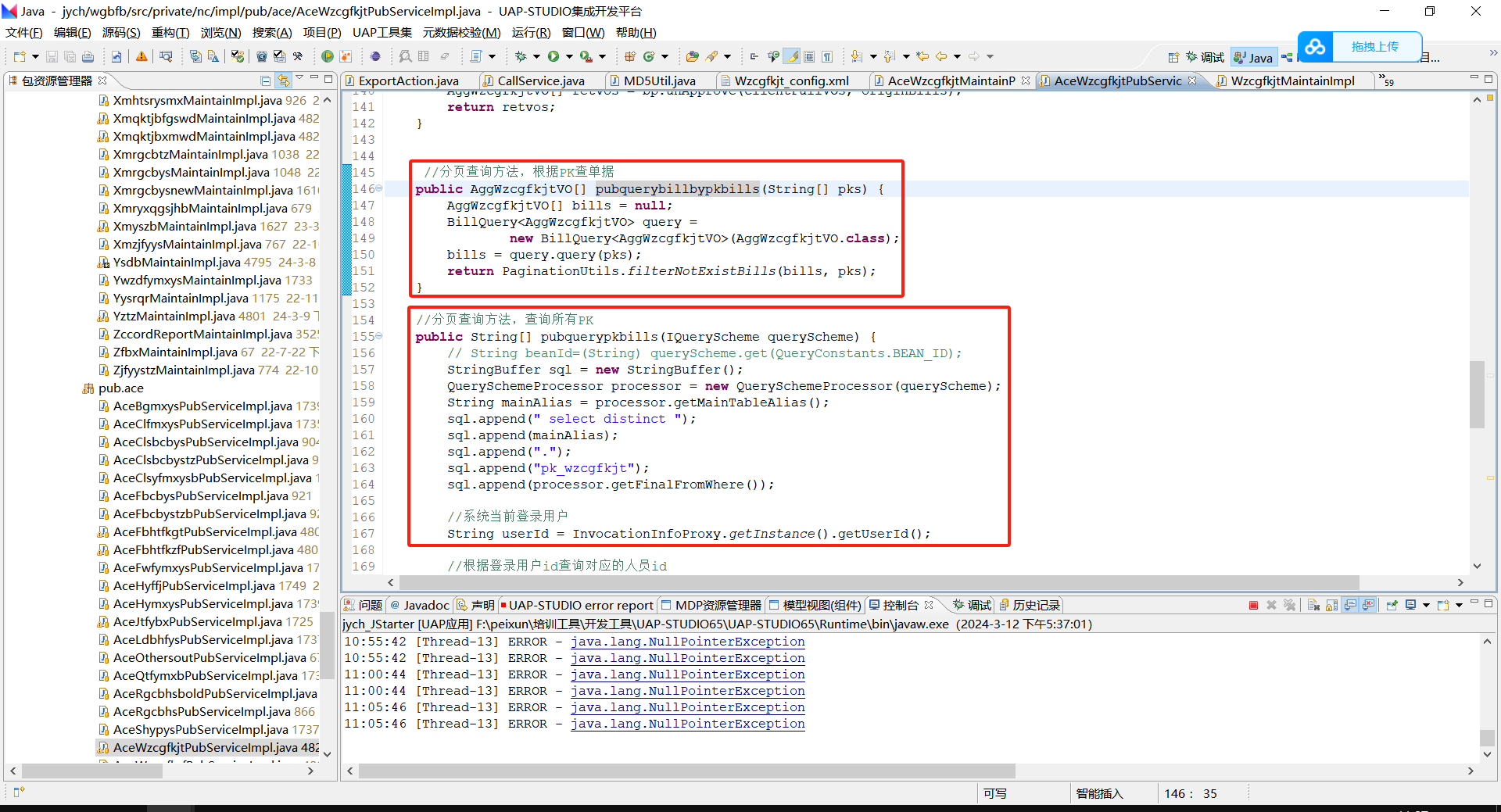Open the UAP工具集 menu

[382, 32]
